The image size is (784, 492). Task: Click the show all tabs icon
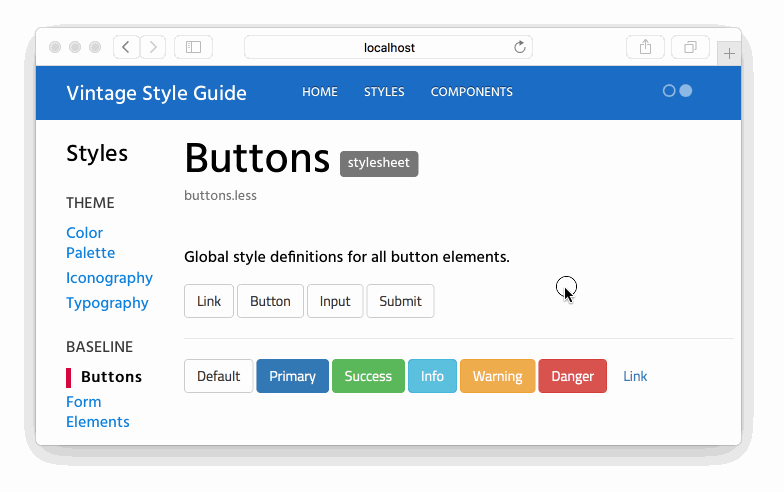690,47
